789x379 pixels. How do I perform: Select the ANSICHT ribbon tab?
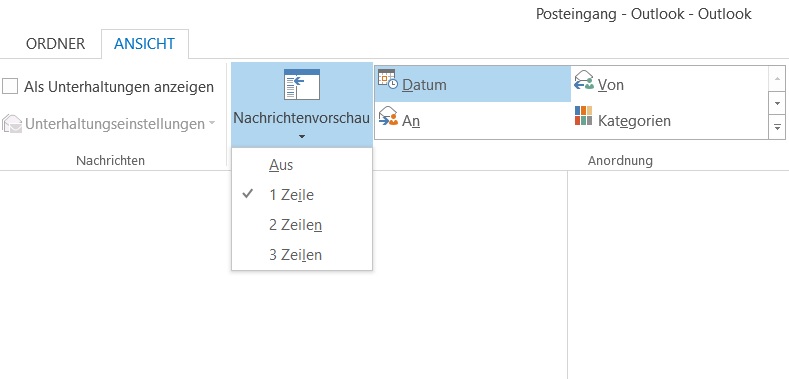144,44
